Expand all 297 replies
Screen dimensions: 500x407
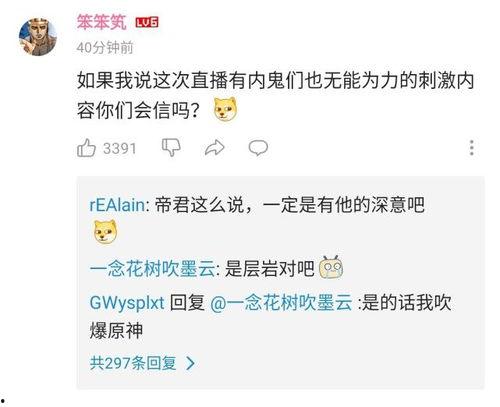(x=133, y=363)
